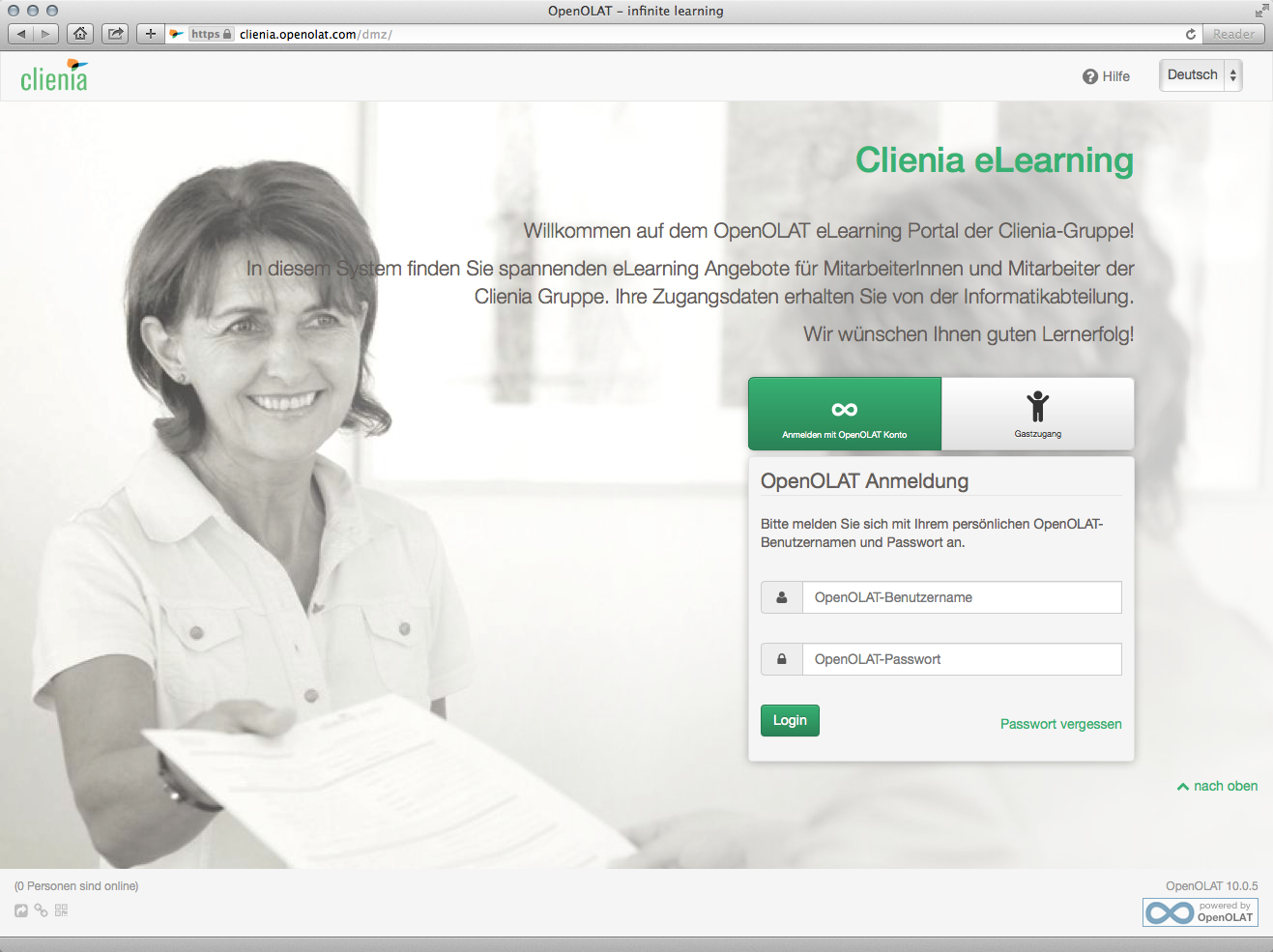Click the plus add-bookmark toolbar button
The height and width of the screenshot is (952, 1273).
150,34
